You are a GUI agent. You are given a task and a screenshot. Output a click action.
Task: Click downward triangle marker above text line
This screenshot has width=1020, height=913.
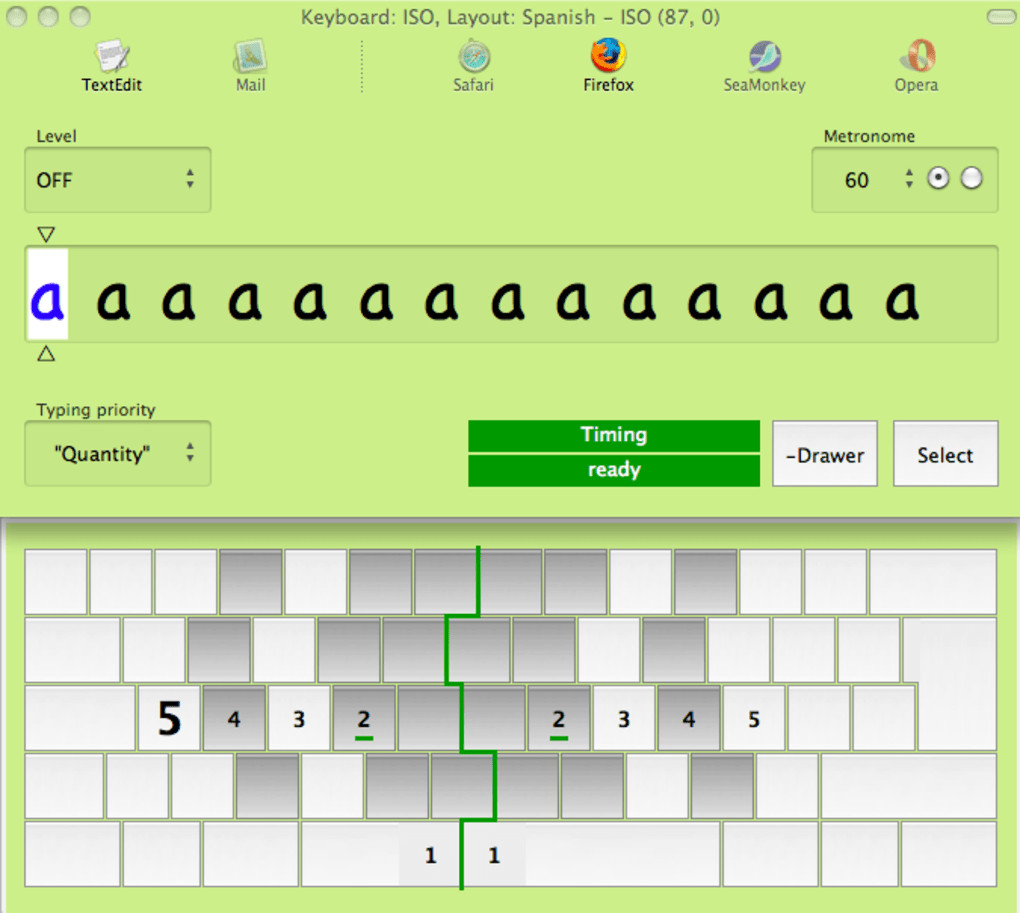[46, 233]
